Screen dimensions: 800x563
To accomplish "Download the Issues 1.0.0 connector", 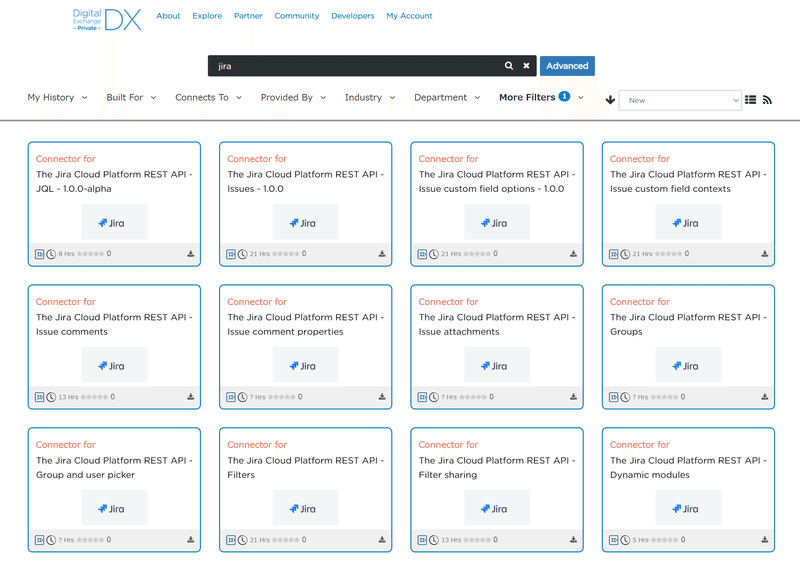I will pyautogui.click(x=382, y=254).
